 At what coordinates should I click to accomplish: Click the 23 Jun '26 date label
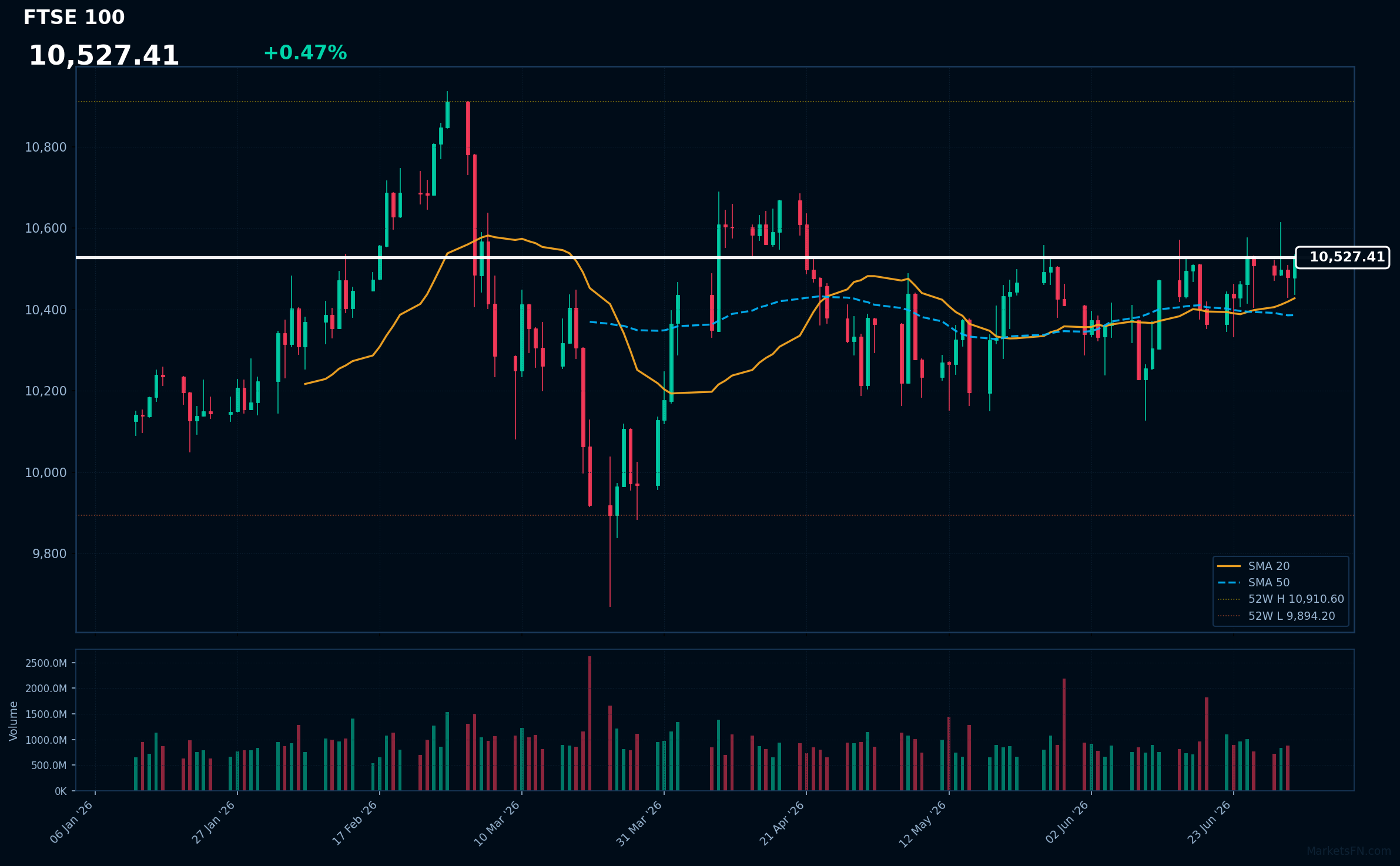click(x=1210, y=822)
